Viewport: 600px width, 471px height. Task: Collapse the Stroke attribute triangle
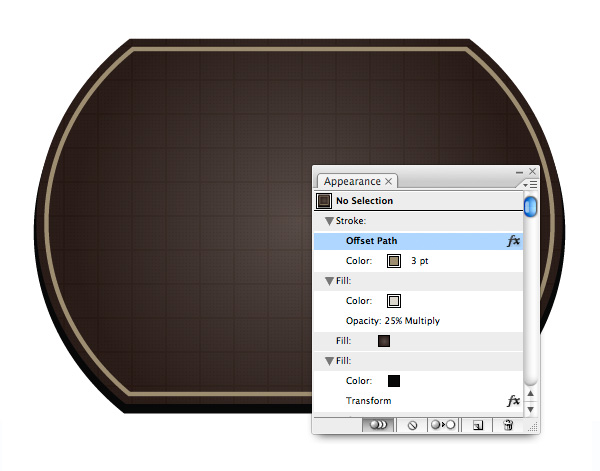[329, 221]
